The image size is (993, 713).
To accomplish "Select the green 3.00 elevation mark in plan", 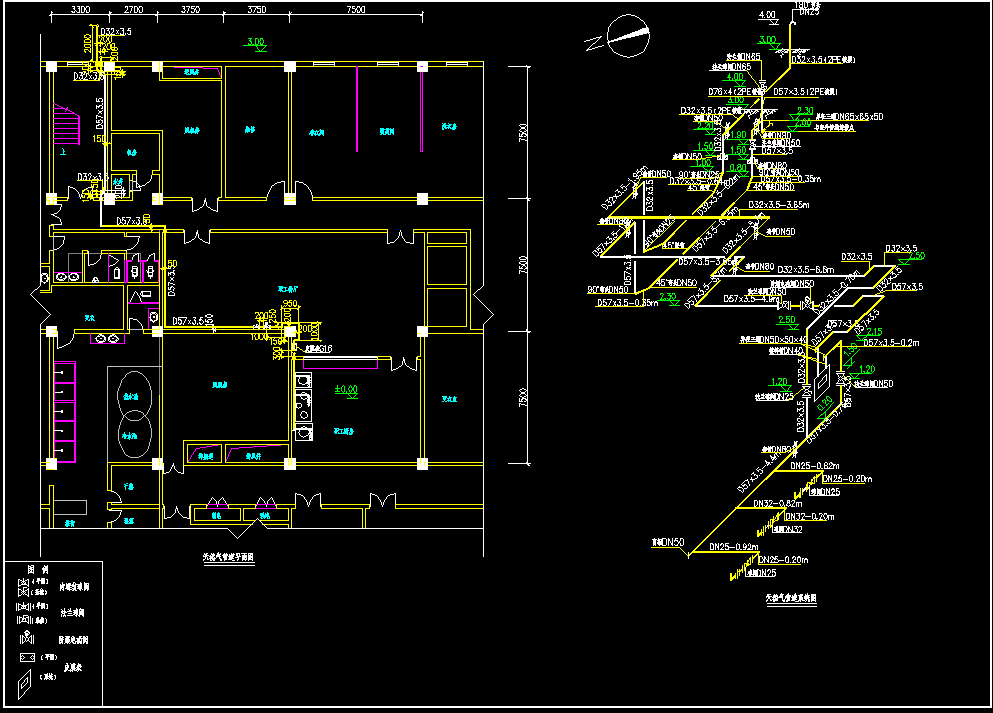I will [x=256, y=42].
